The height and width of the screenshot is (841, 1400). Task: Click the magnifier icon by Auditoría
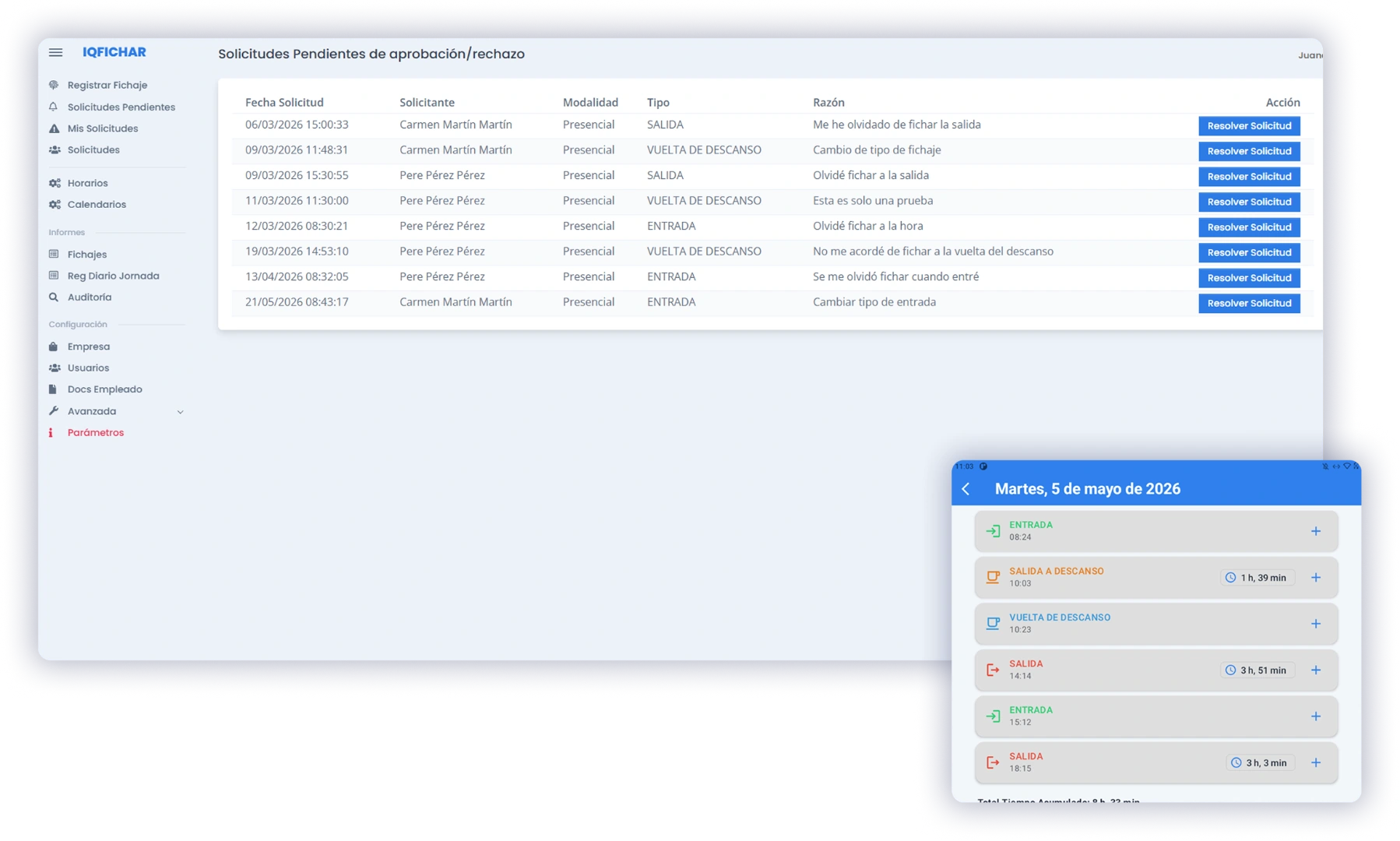click(x=54, y=297)
